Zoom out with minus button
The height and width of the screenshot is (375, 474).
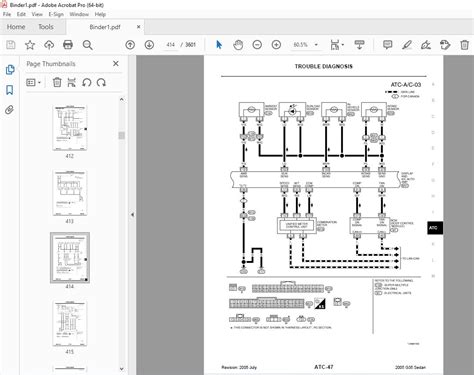point(257,45)
